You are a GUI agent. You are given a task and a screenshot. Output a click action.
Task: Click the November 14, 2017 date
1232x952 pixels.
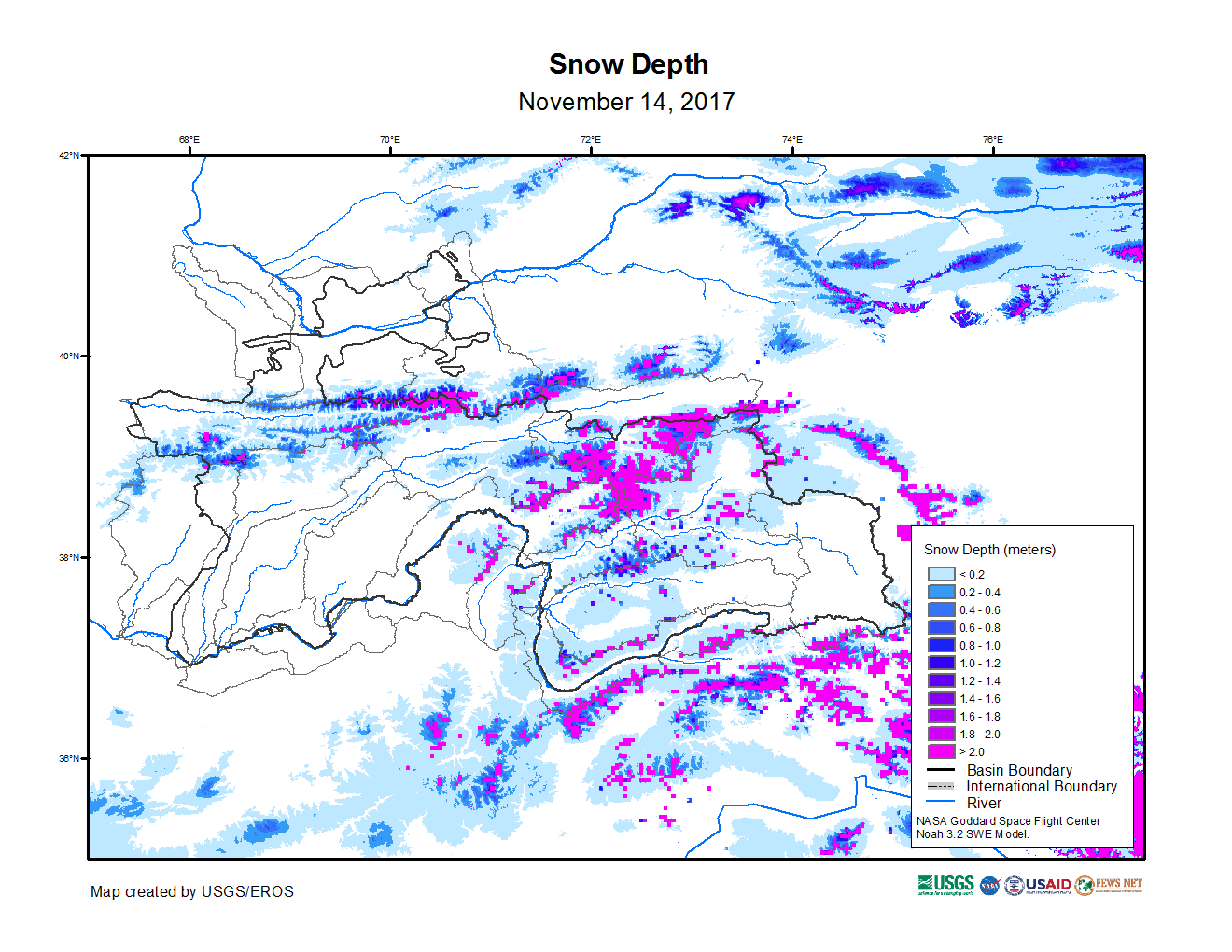626,102
